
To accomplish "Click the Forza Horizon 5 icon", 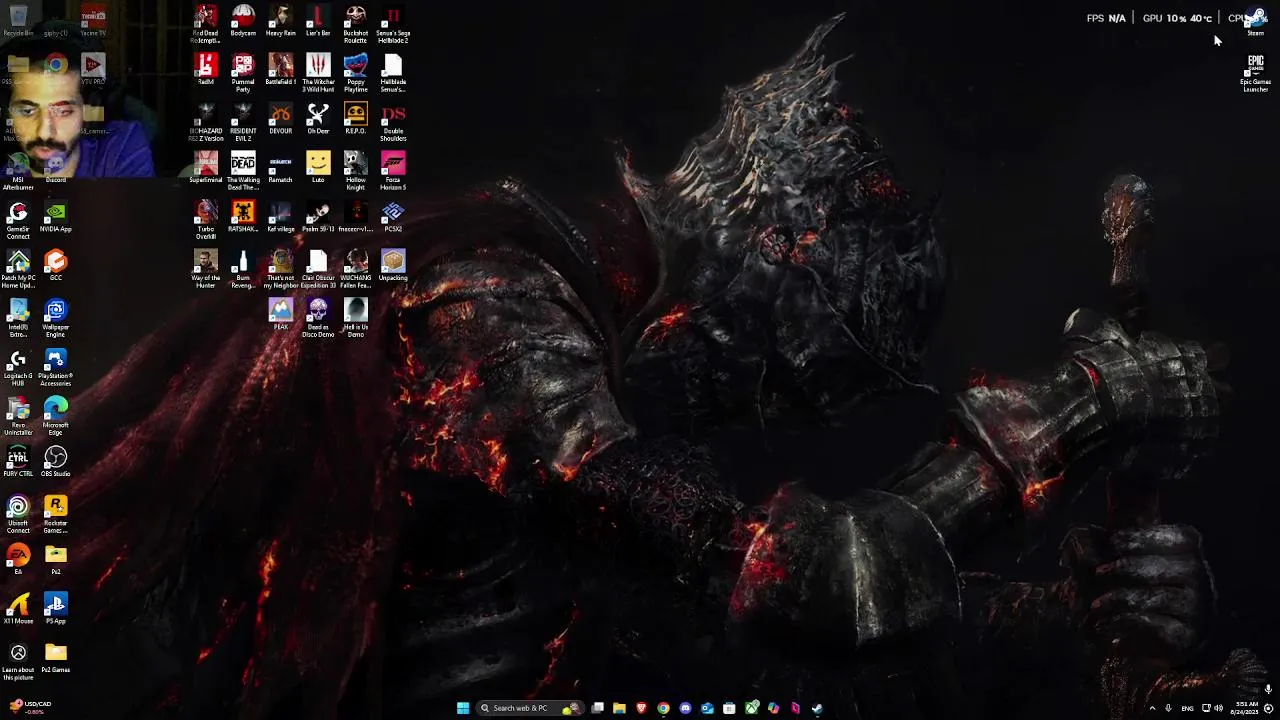I will [x=393, y=171].
